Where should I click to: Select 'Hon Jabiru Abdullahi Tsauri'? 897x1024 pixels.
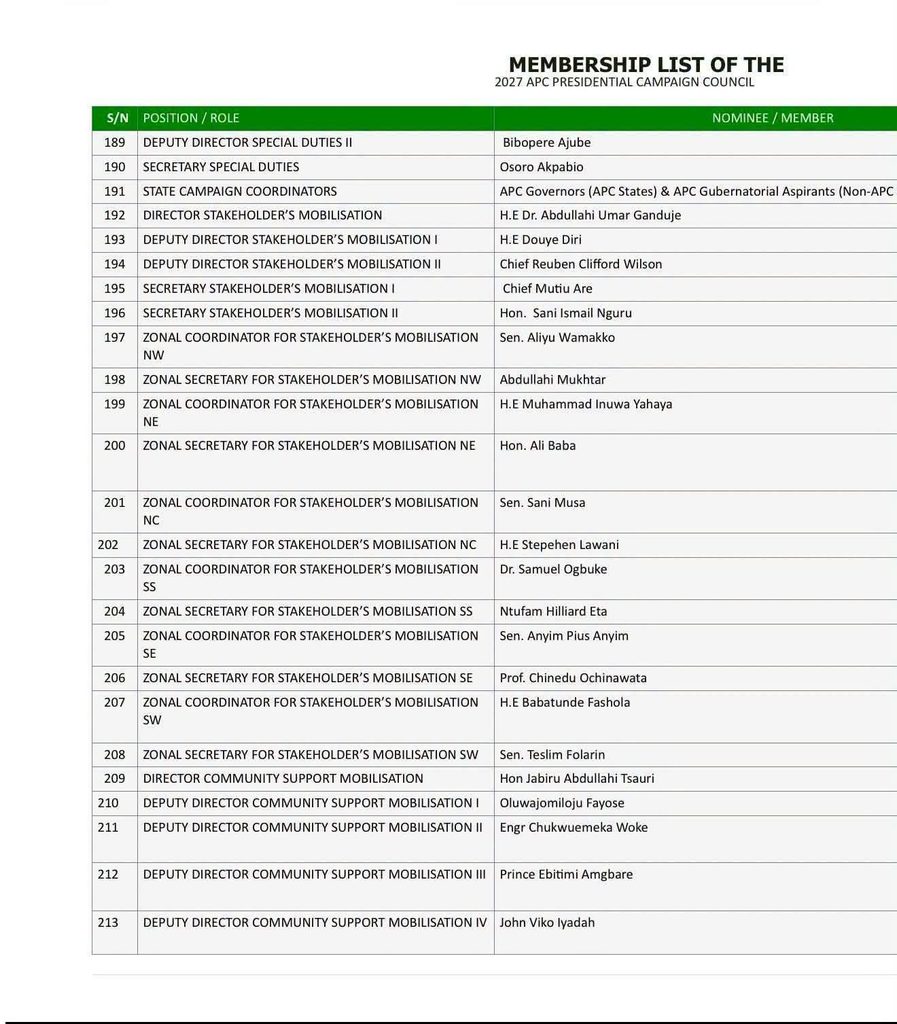tap(576, 778)
